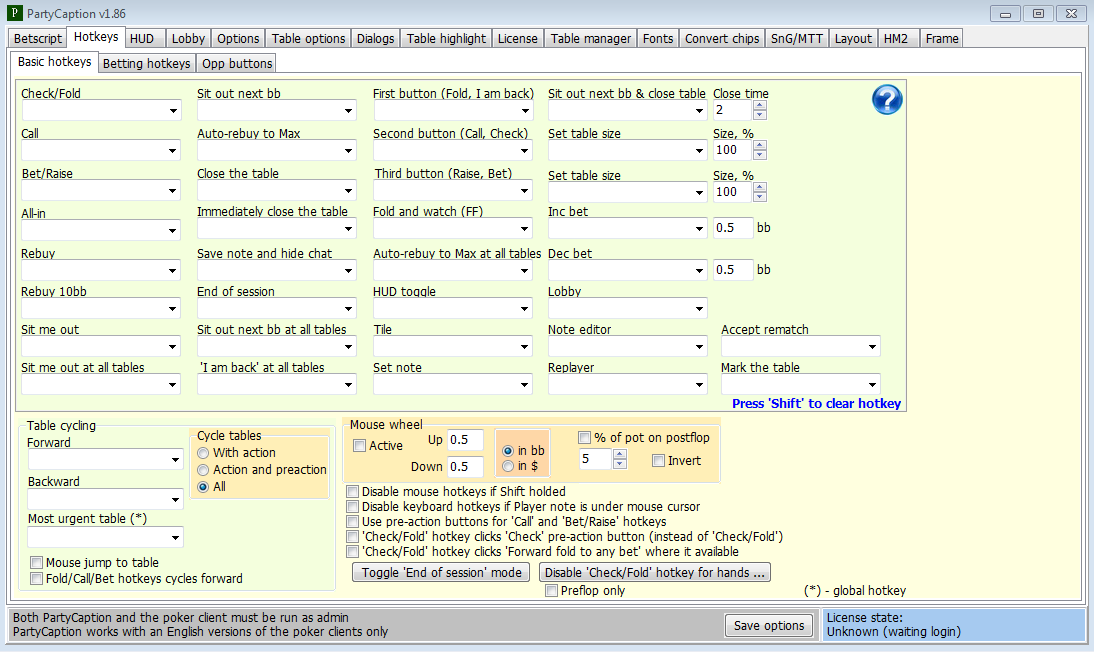Select Action and preaction radio option
Image resolution: width=1094 pixels, height=652 pixels.
tap(203, 470)
